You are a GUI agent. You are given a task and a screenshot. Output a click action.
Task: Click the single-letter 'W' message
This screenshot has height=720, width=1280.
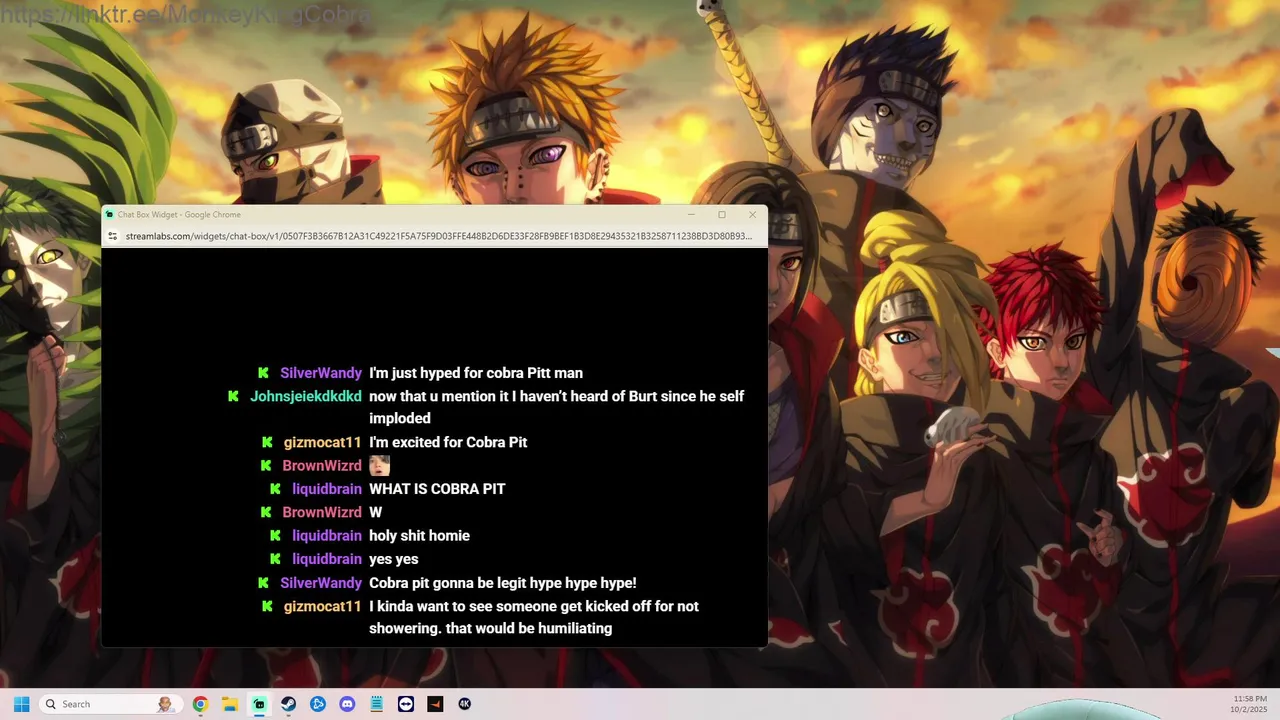(x=376, y=512)
